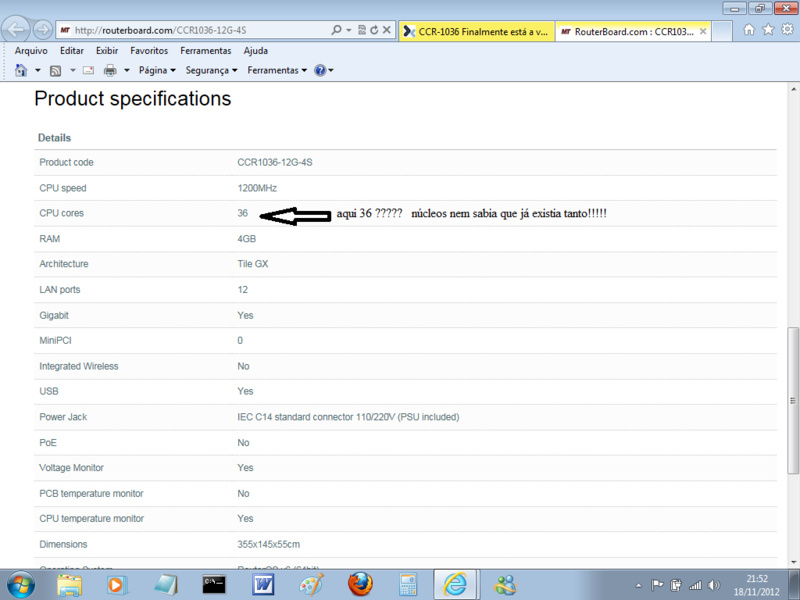Open Microsoft Word from the taskbar
The height and width of the screenshot is (600, 800).
[x=263, y=585]
